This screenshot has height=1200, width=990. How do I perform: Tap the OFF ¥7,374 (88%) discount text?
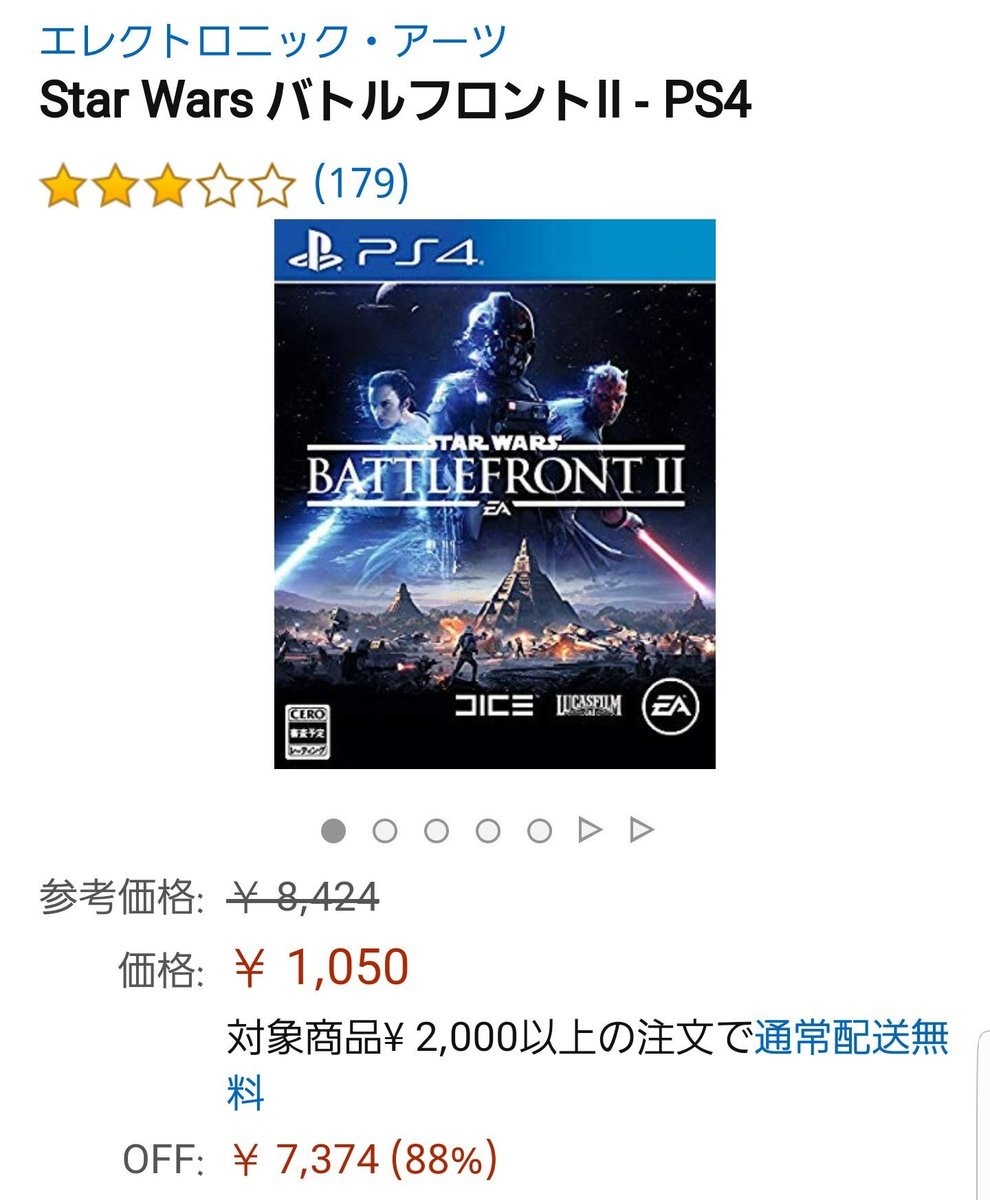tap(364, 1160)
